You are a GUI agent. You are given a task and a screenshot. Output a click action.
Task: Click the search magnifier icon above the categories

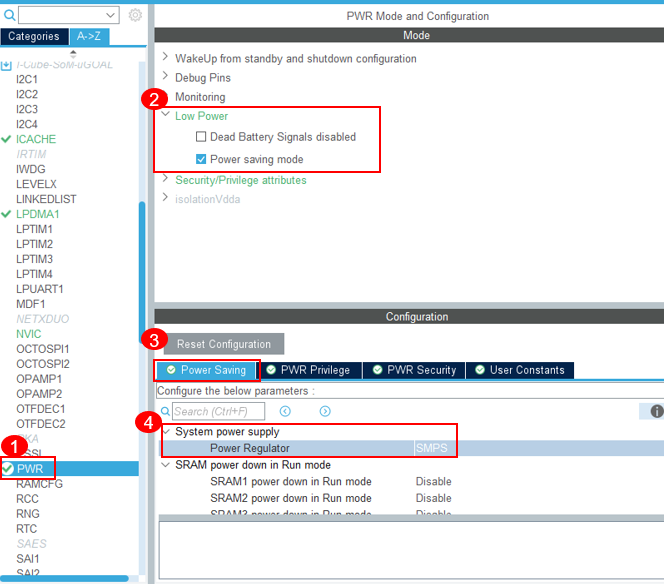pos(9,16)
